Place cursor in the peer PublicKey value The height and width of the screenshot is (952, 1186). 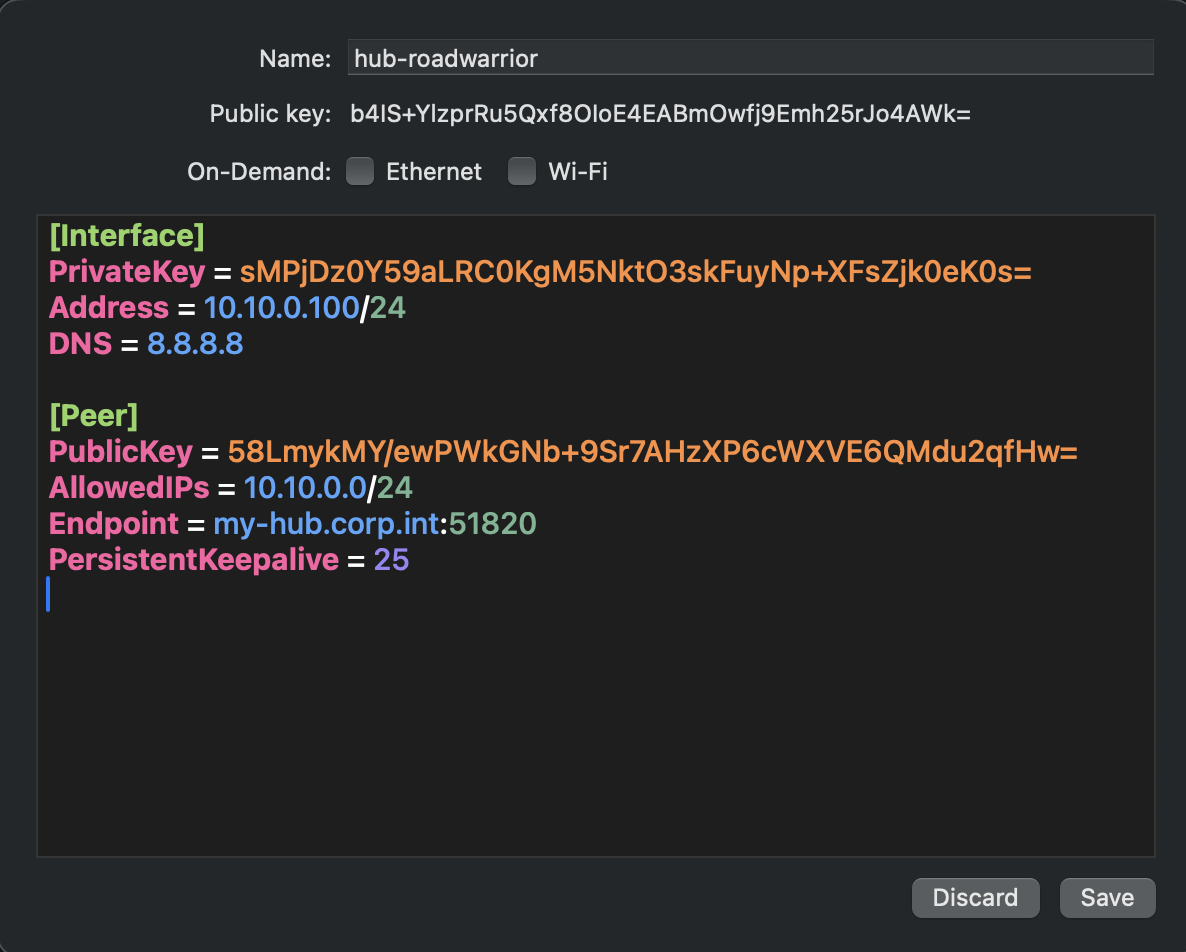coord(653,452)
